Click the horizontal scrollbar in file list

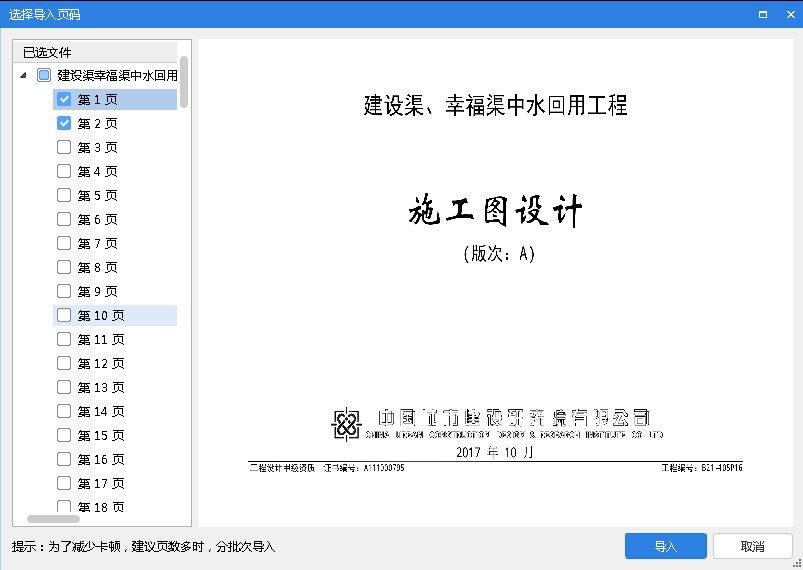click(53, 519)
